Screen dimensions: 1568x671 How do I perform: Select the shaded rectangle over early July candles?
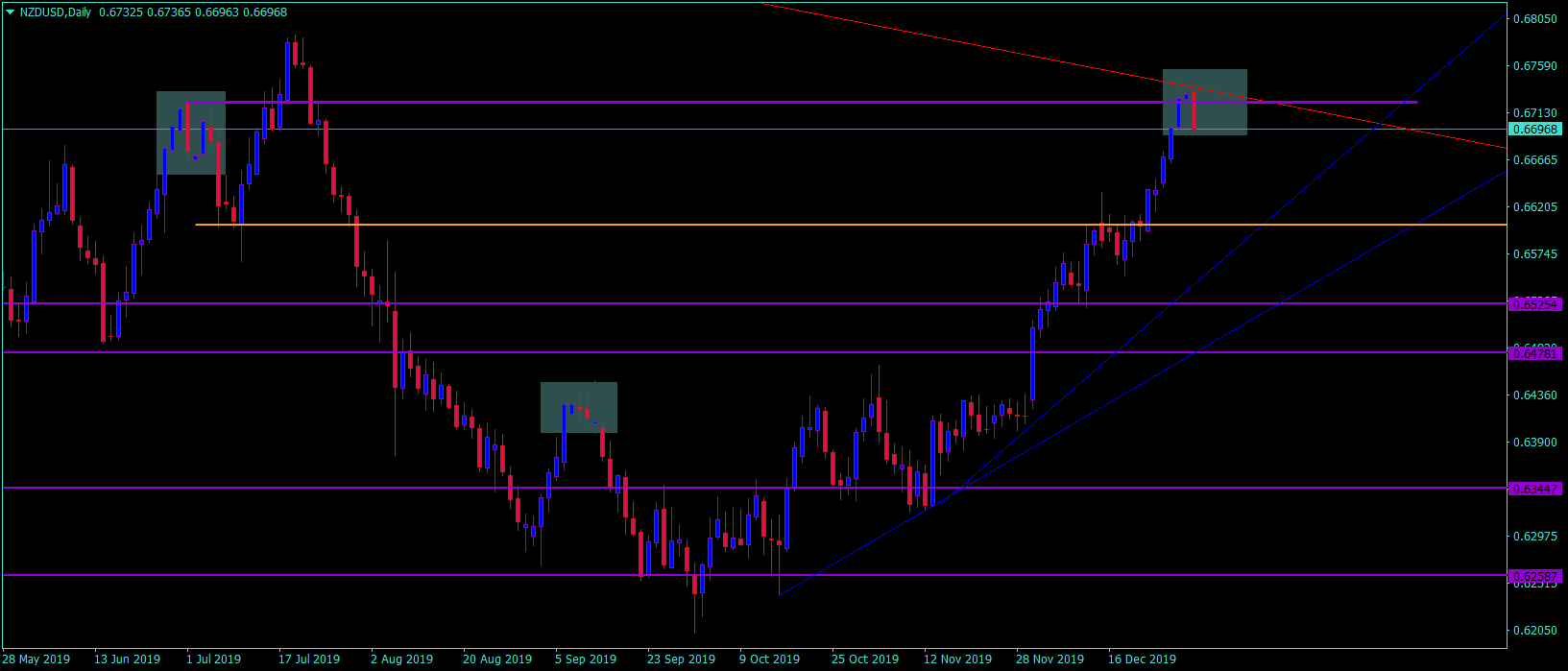pyautogui.click(x=191, y=133)
